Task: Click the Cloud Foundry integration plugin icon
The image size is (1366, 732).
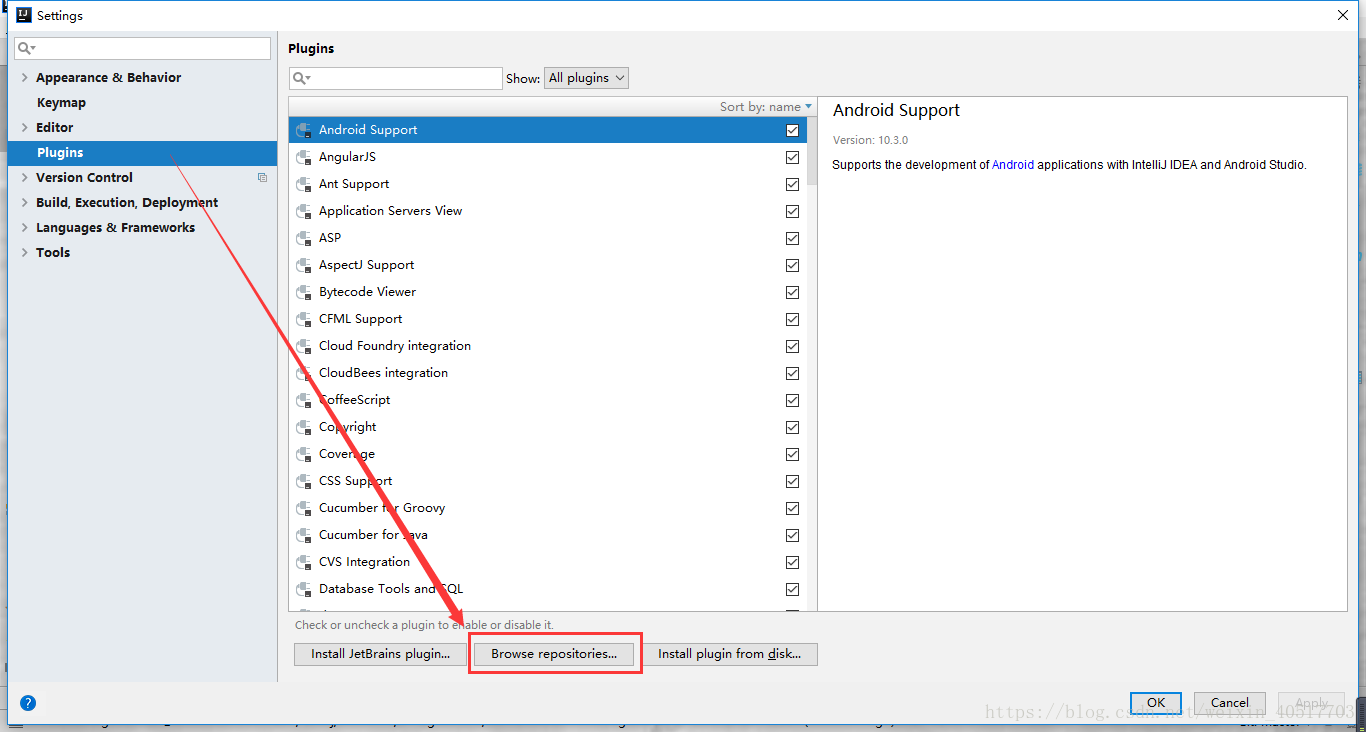Action: 304,346
